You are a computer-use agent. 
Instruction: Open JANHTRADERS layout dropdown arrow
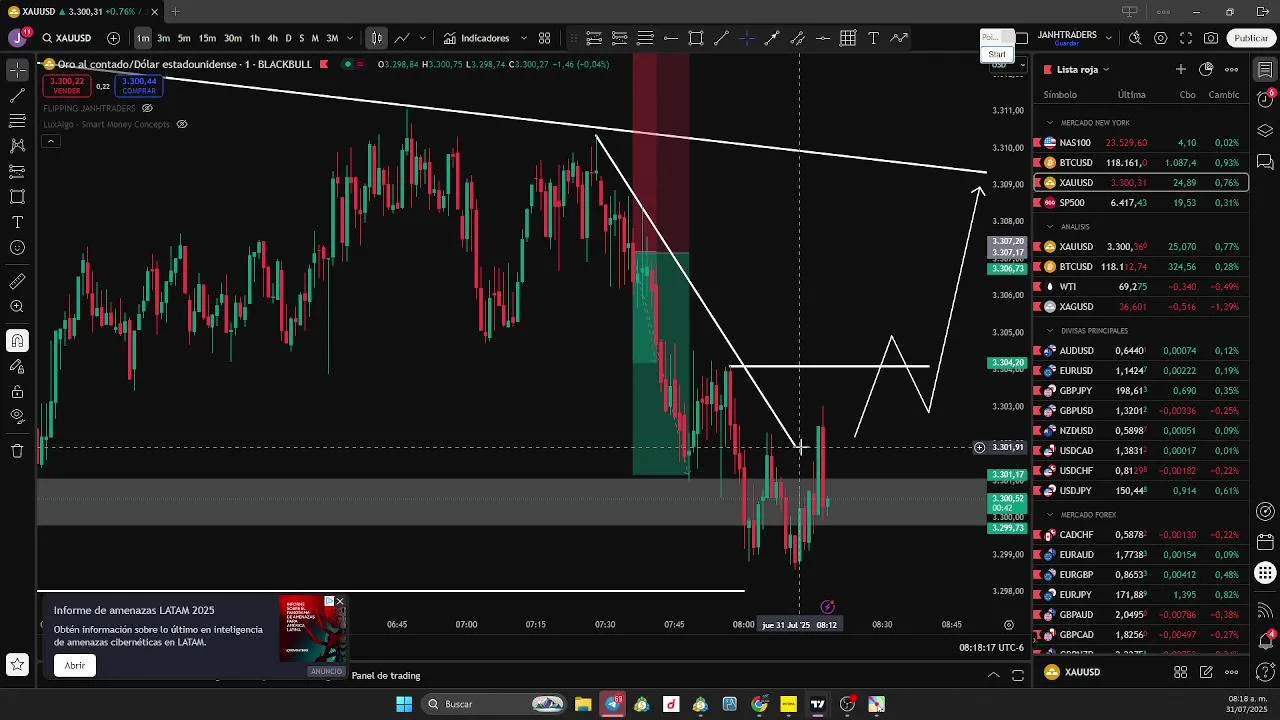pyautogui.click(x=1108, y=38)
